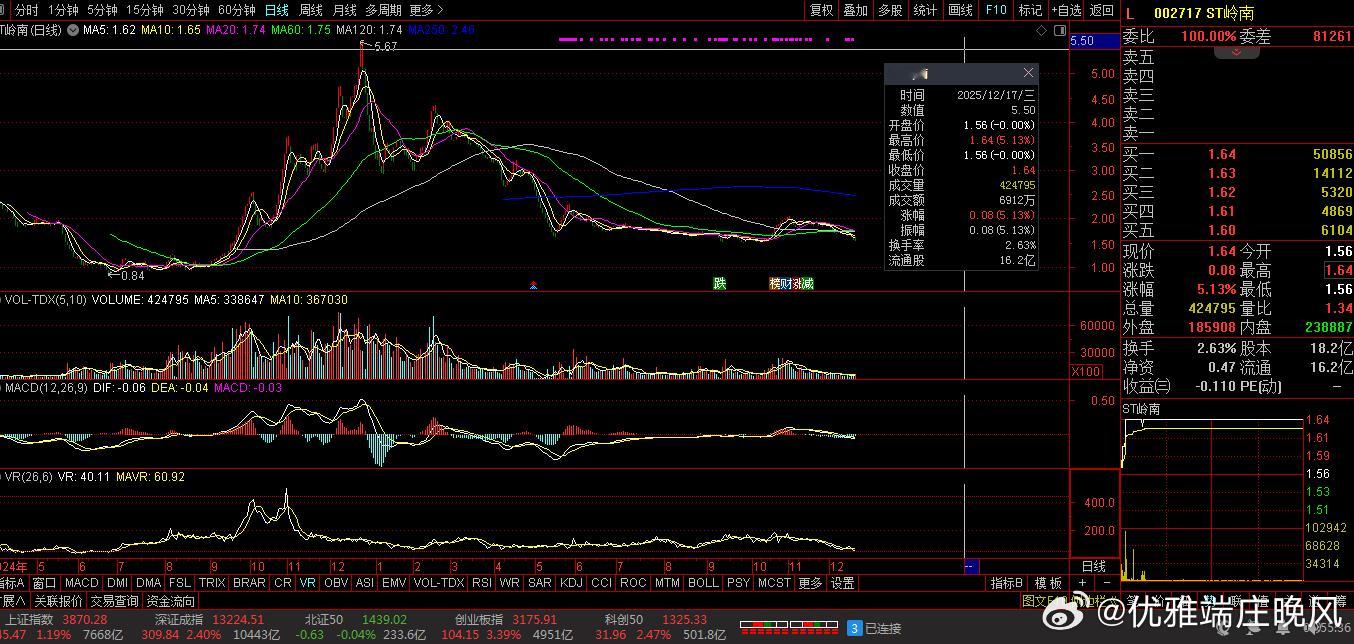Expand 更多 periods dropdown at top
Image resolution: width=1354 pixels, height=644 pixels.
click(426, 10)
